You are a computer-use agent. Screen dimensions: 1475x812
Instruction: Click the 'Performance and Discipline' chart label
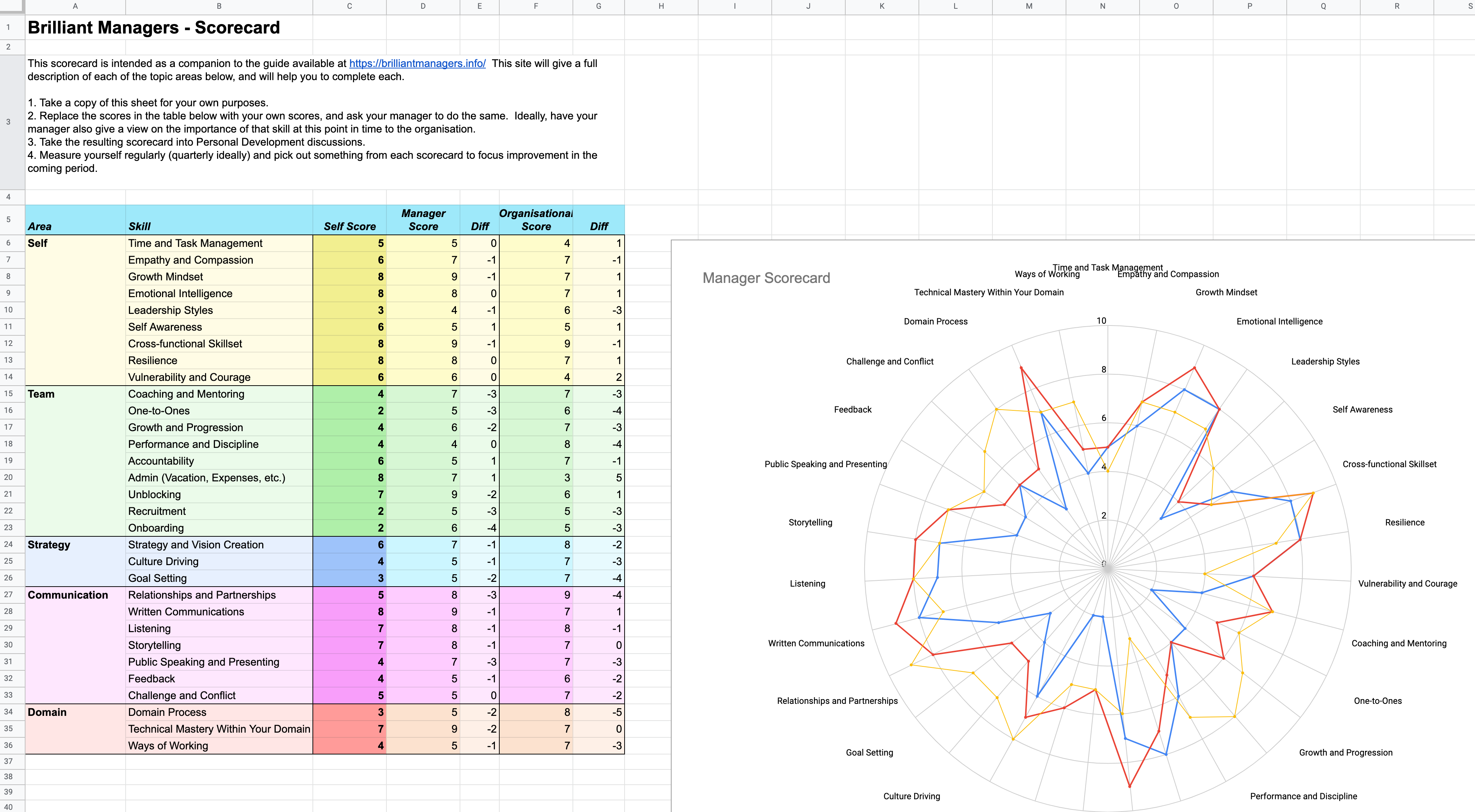pyautogui.click(x=1303, y=796)
